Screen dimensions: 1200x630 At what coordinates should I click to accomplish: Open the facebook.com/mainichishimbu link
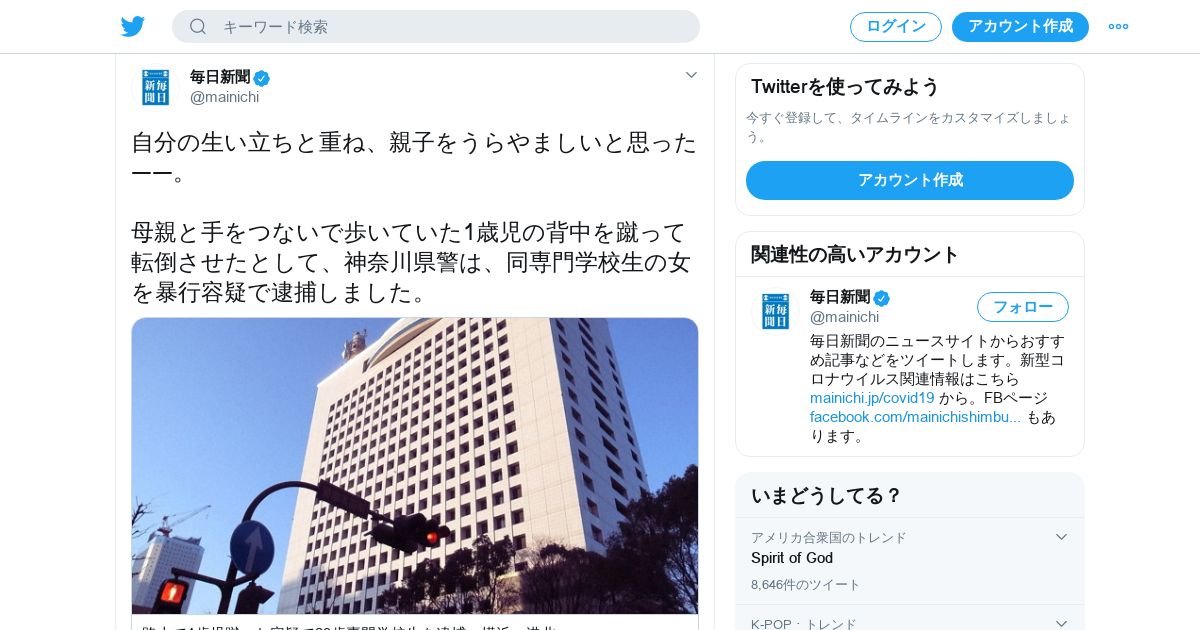tap(915, 417)
